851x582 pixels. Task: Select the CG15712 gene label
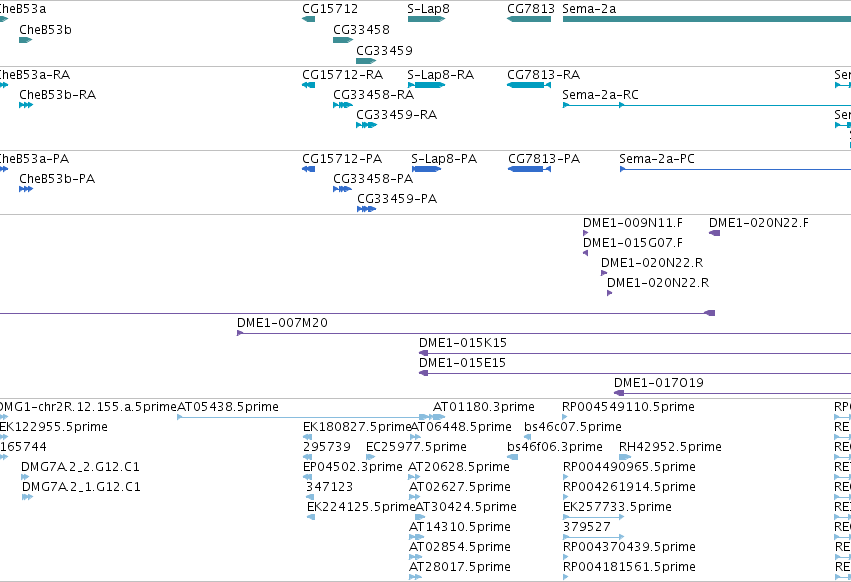coord(330,9)
